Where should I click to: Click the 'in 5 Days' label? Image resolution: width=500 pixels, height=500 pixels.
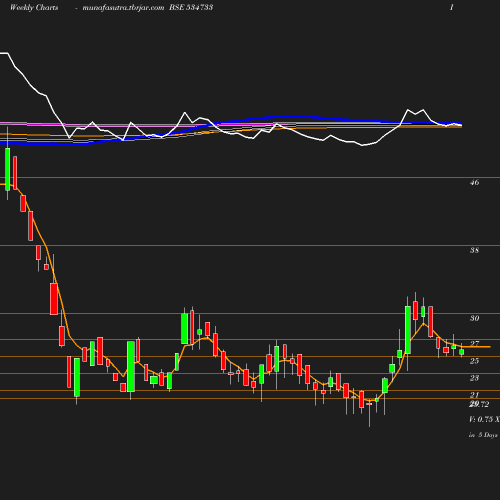(x=483, y=435)
